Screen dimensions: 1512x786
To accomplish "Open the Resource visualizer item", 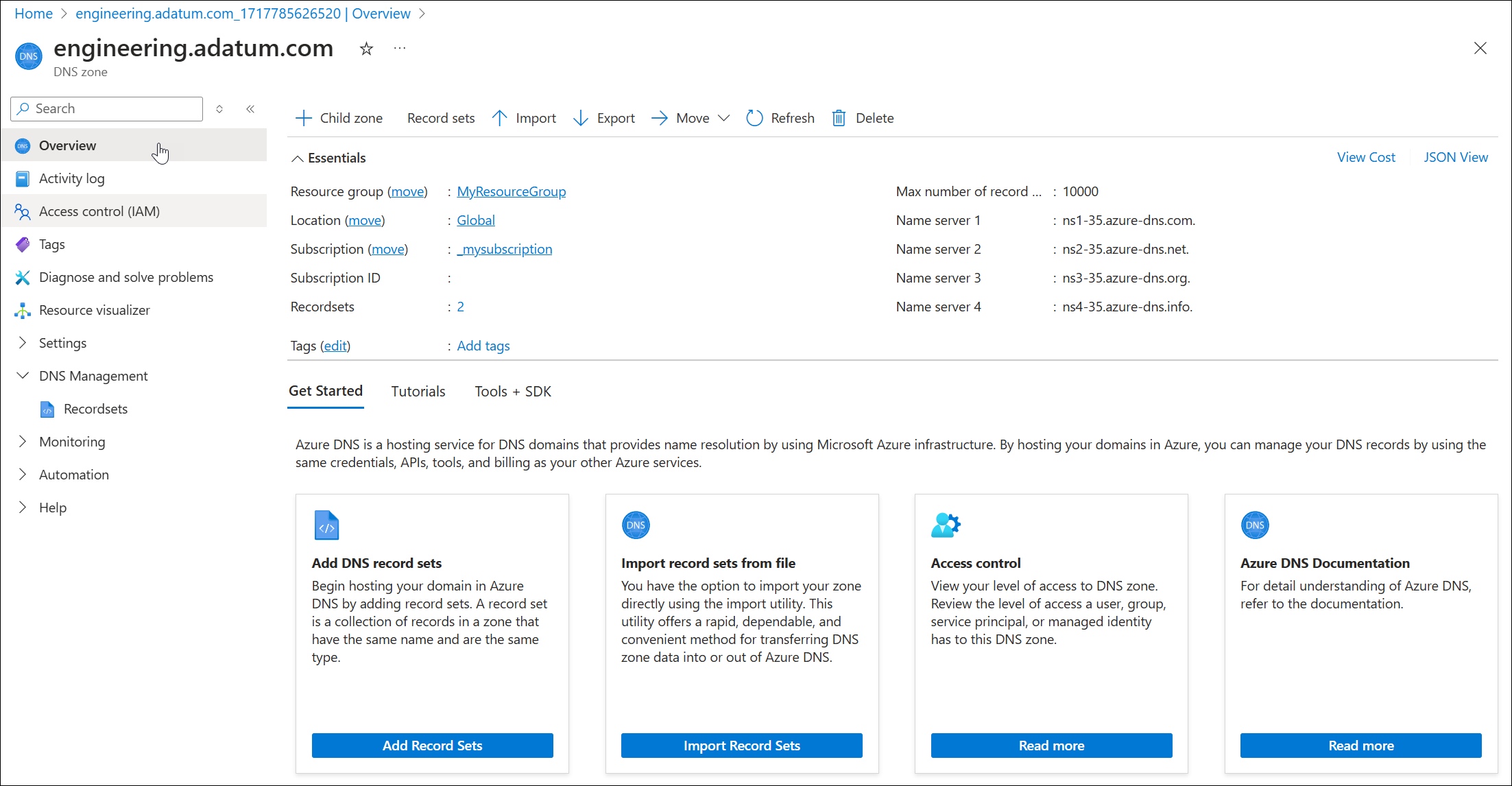I will 95,310.
